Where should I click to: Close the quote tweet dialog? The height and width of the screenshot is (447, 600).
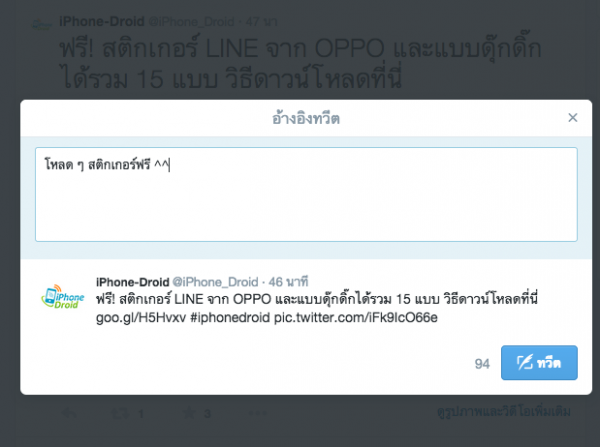[572, 117]
